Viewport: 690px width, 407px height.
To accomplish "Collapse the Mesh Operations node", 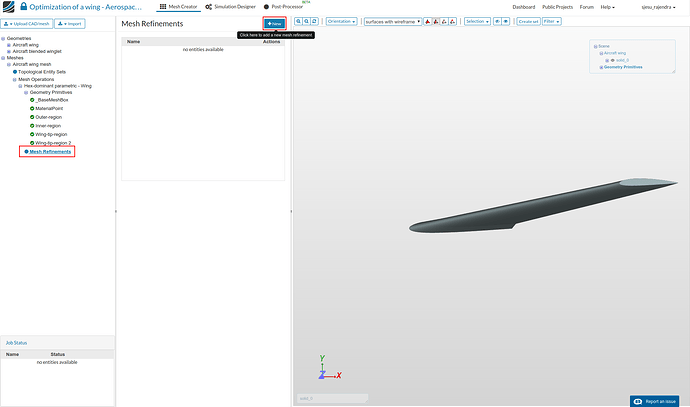I will pos(15,80).
